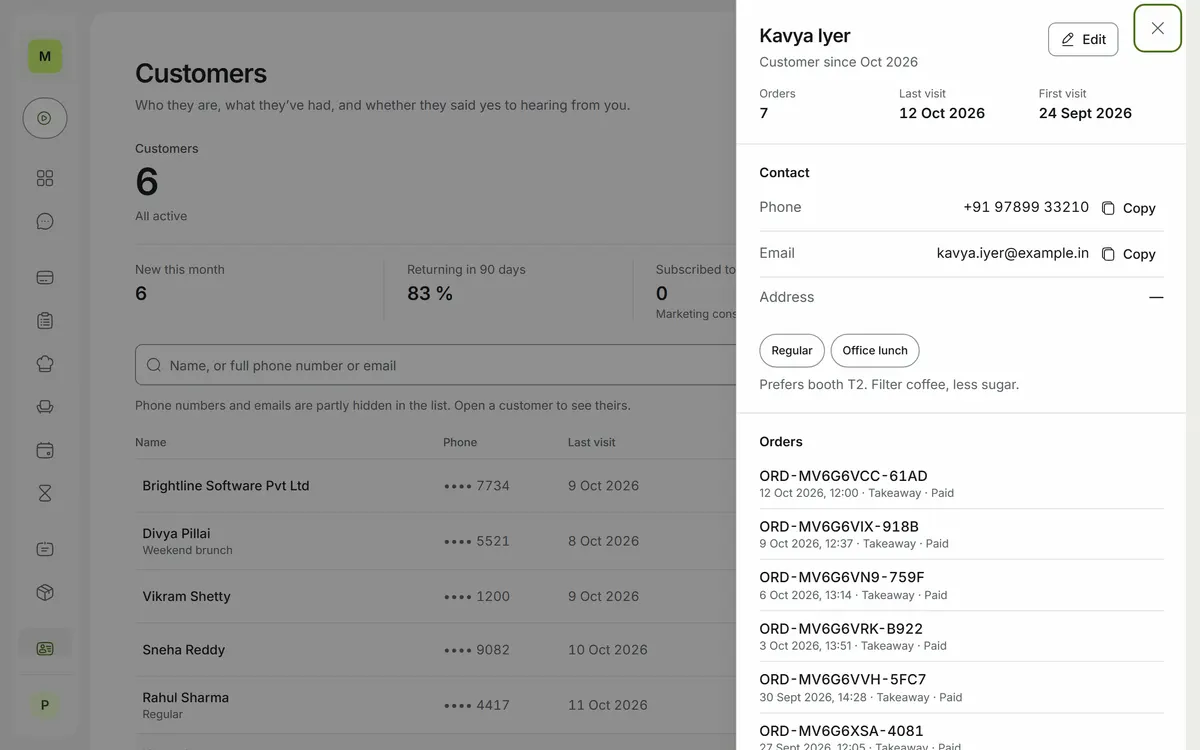Click the masked phone •••• 9082
1200x750 pixels.
point(477,650)
